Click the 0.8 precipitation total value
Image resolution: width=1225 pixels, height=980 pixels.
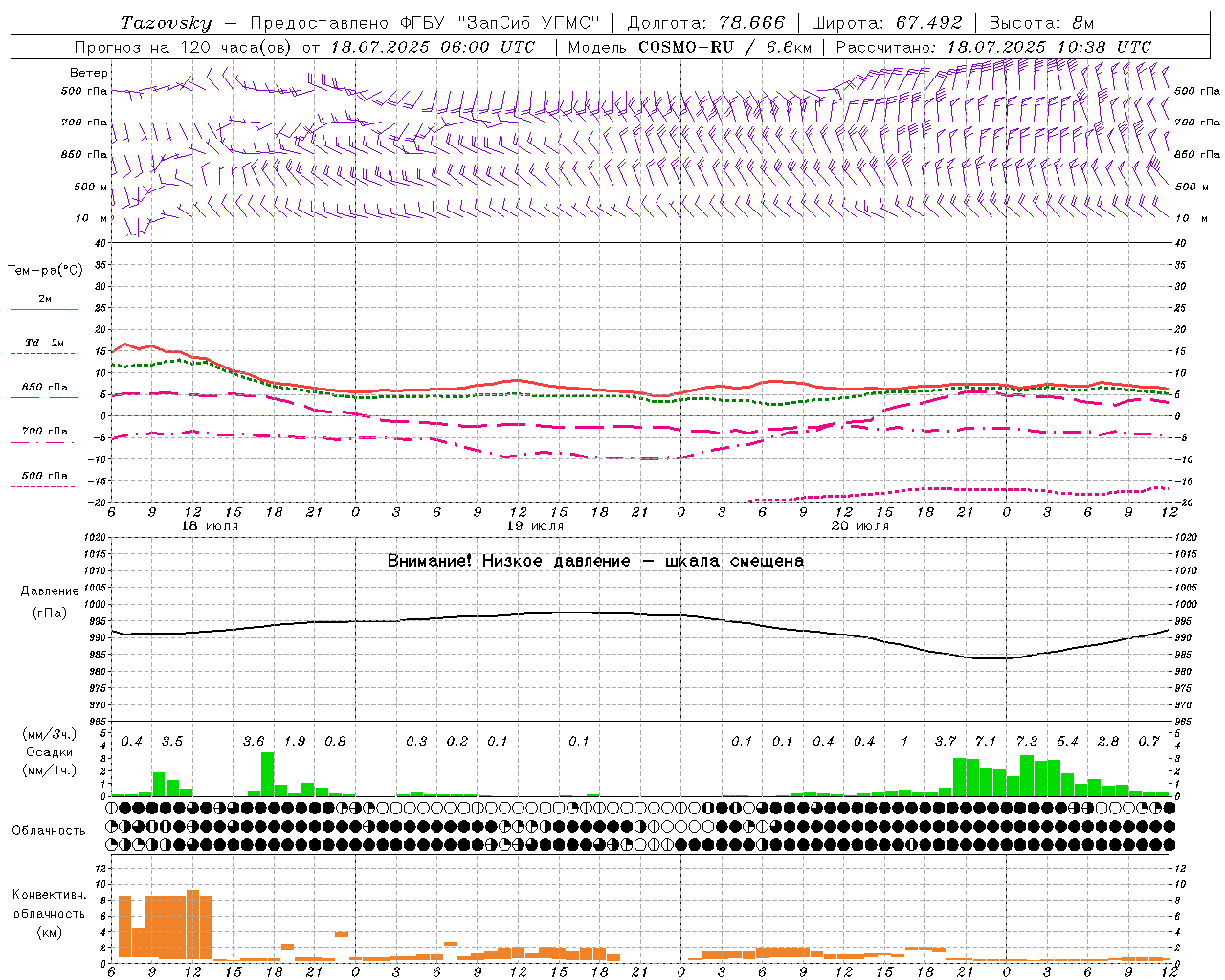[335, 742]
